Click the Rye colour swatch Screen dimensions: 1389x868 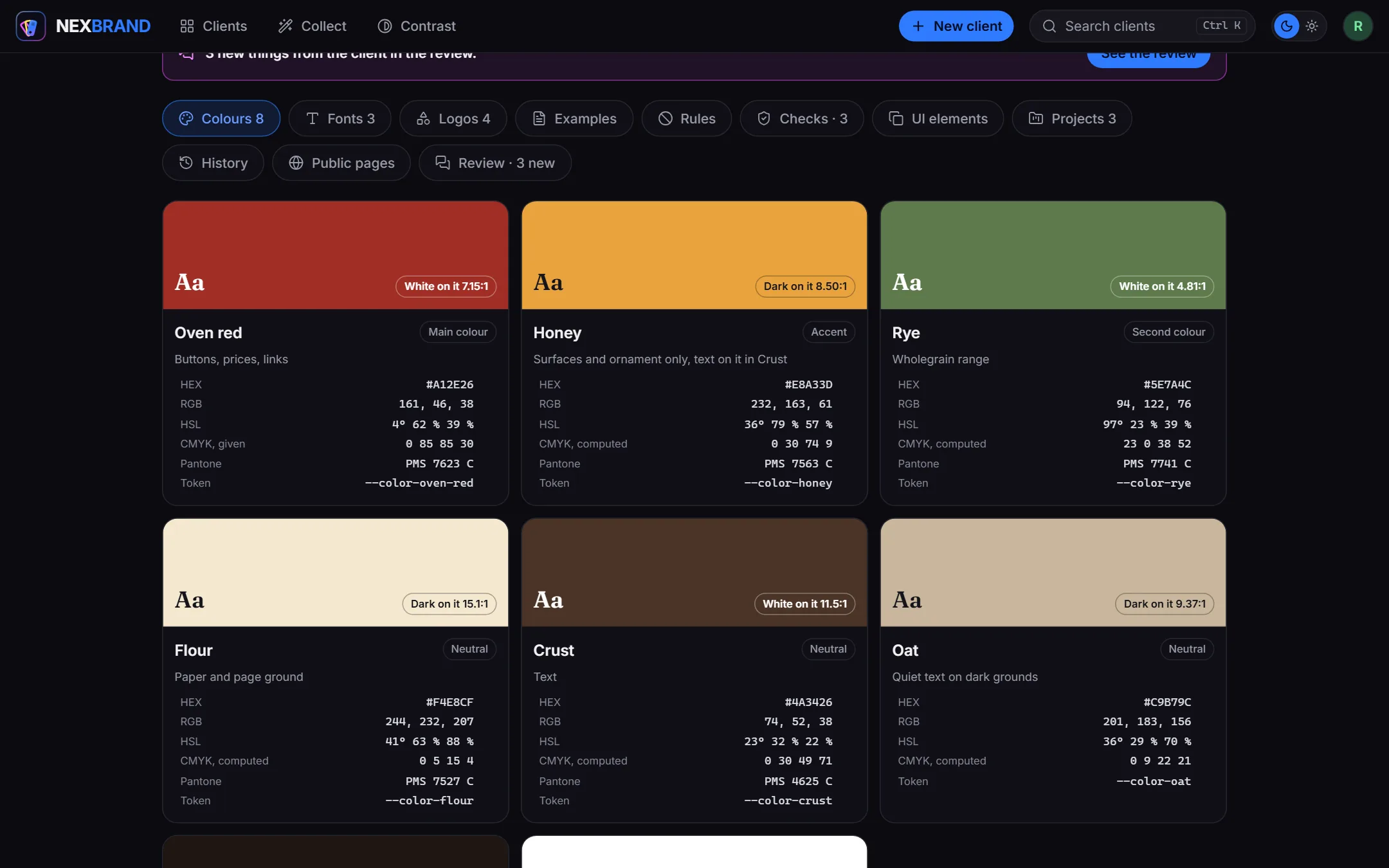(x=1053, y=255)
